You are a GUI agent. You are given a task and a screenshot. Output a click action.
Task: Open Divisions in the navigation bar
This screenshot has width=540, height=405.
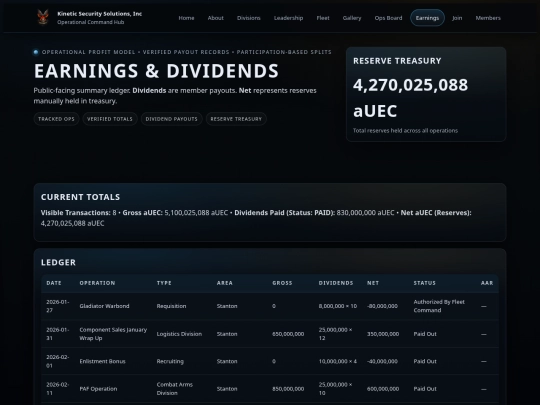(x=249, y=18)
